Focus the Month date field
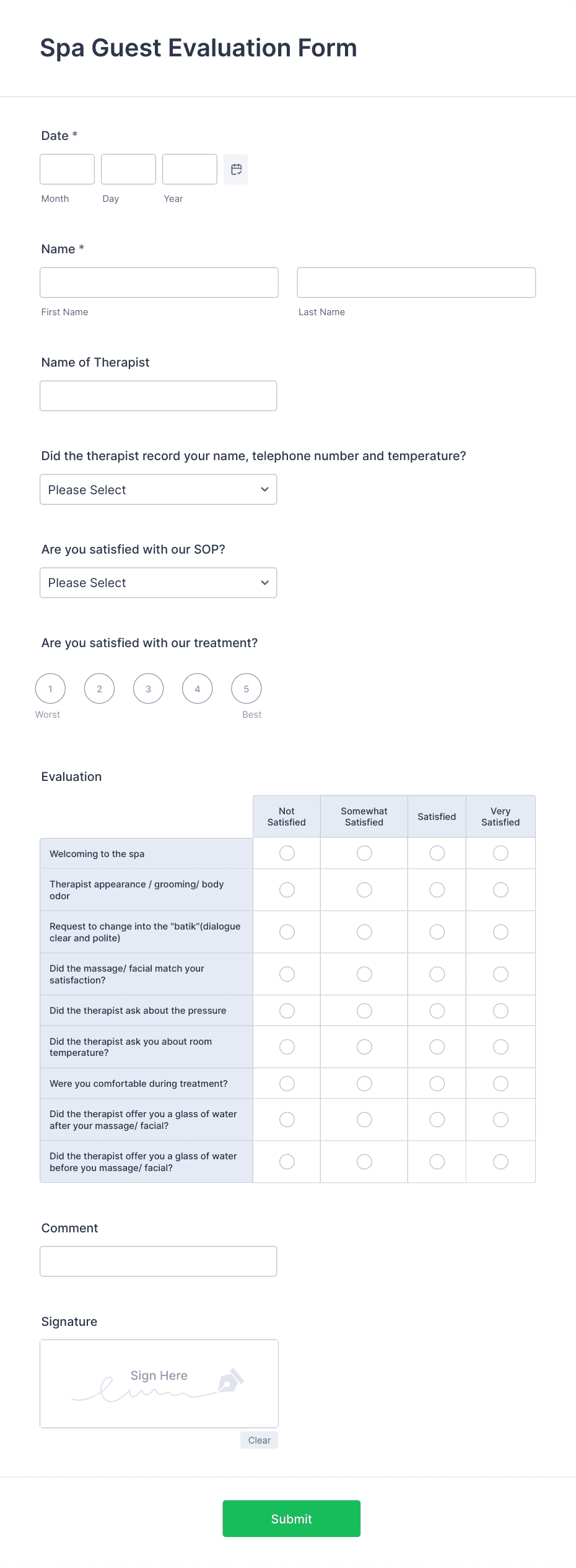 [x=68, y=169]
